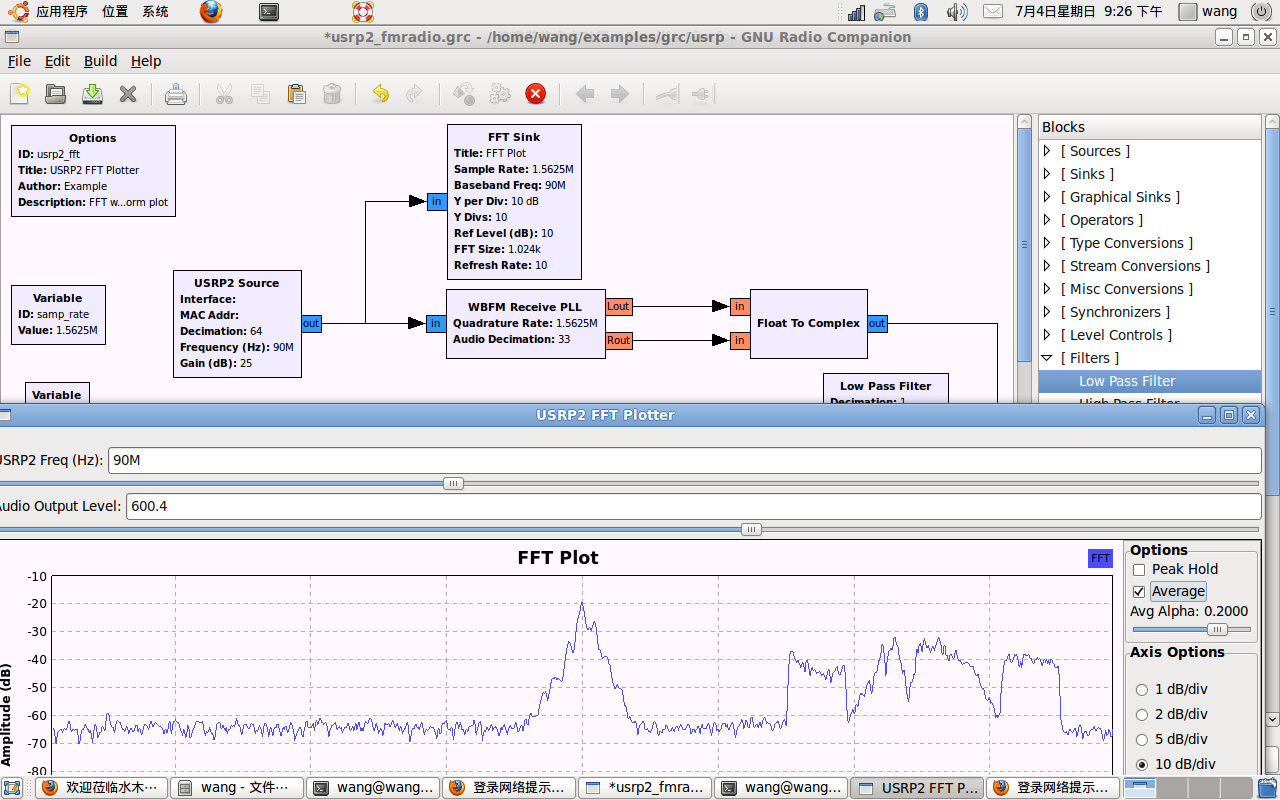Viewport: 1280px width, 800px height.
Task: Execute the flow graph gears icon
Action: (500, 94)
